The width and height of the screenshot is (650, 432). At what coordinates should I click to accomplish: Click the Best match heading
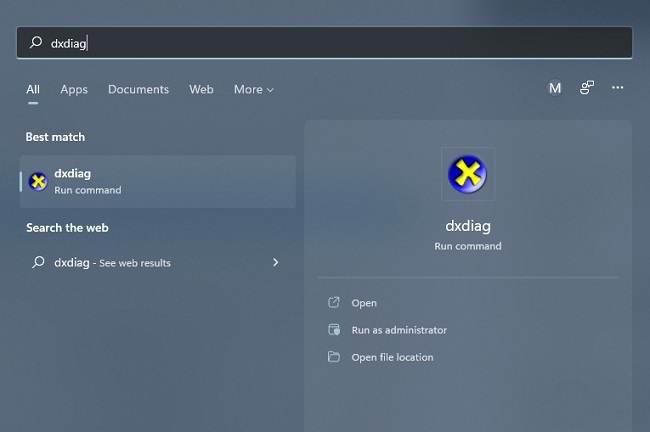tap(55, 137)
